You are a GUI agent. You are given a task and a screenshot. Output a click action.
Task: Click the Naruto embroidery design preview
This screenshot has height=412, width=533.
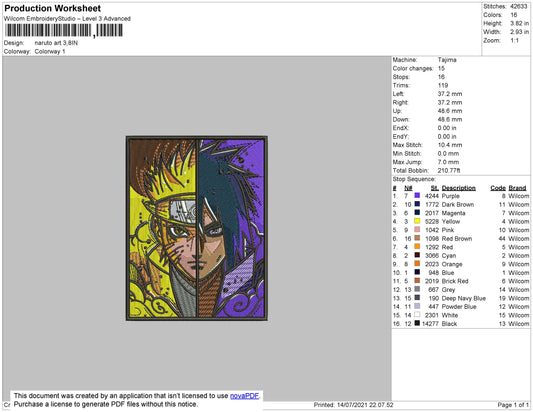[197, 228]
